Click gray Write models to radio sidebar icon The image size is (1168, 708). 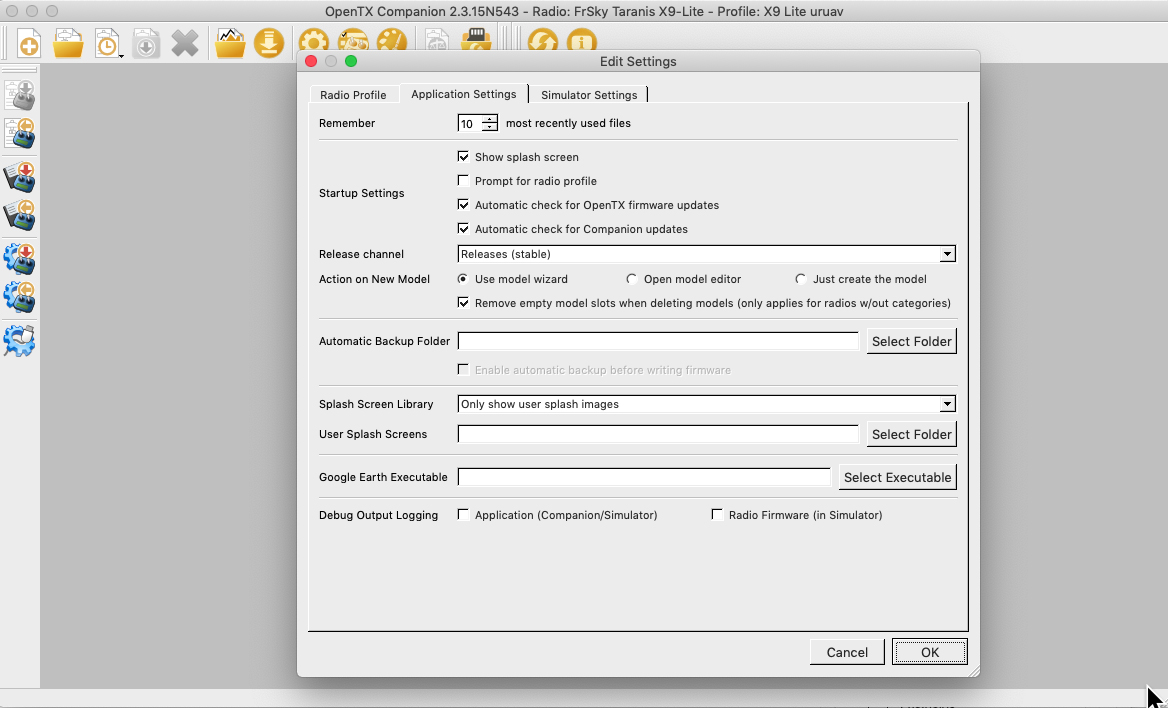(19, 95)
